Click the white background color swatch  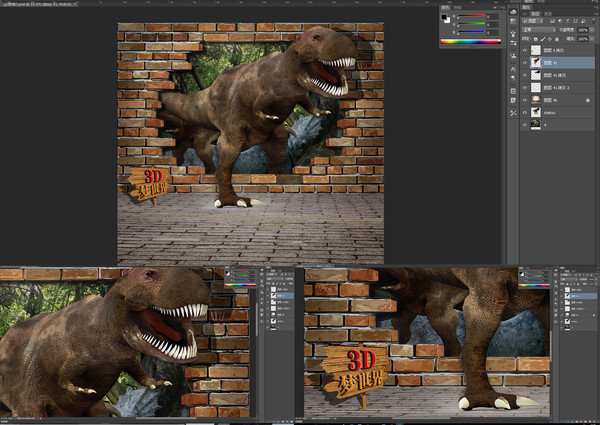pos(448,21)
